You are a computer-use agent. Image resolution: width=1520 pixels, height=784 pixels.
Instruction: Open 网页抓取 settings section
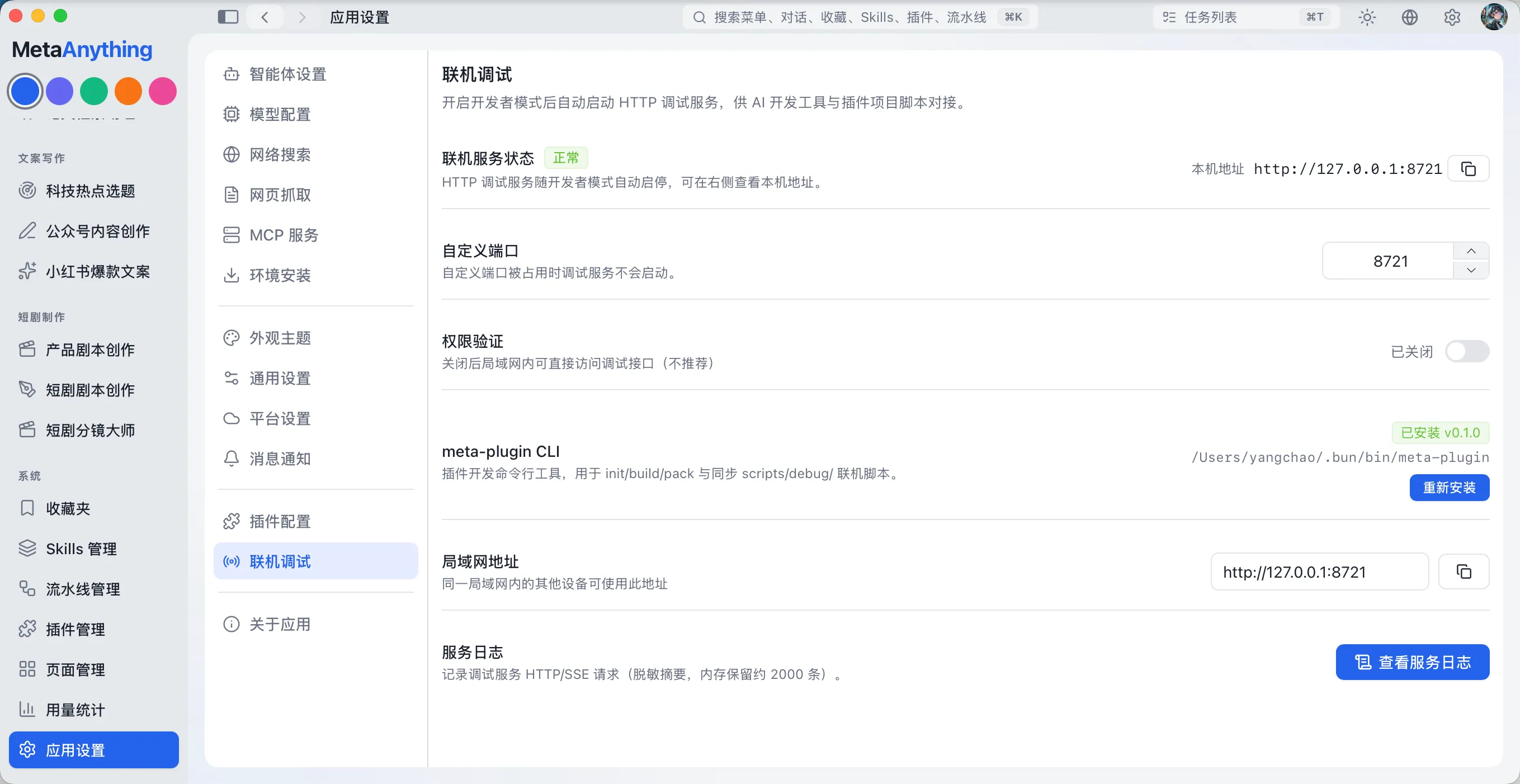point(315,195)
